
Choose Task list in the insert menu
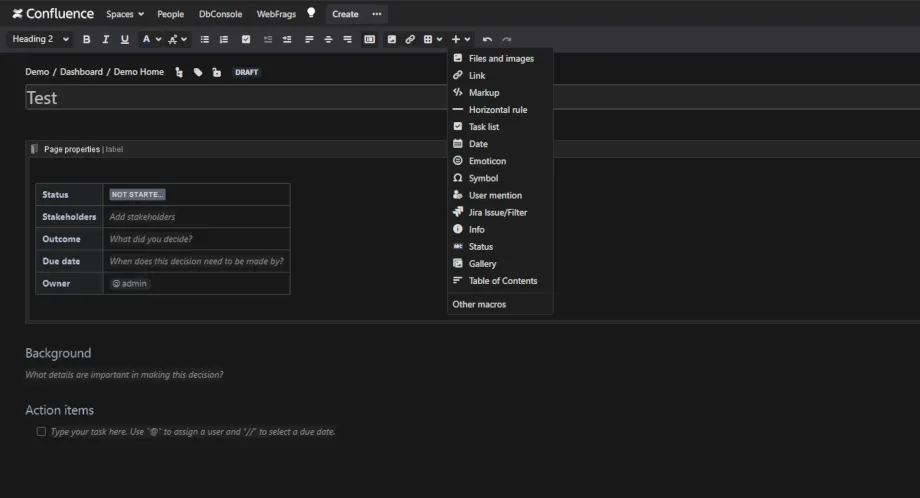pyautogui.click(x=500, y=127)
